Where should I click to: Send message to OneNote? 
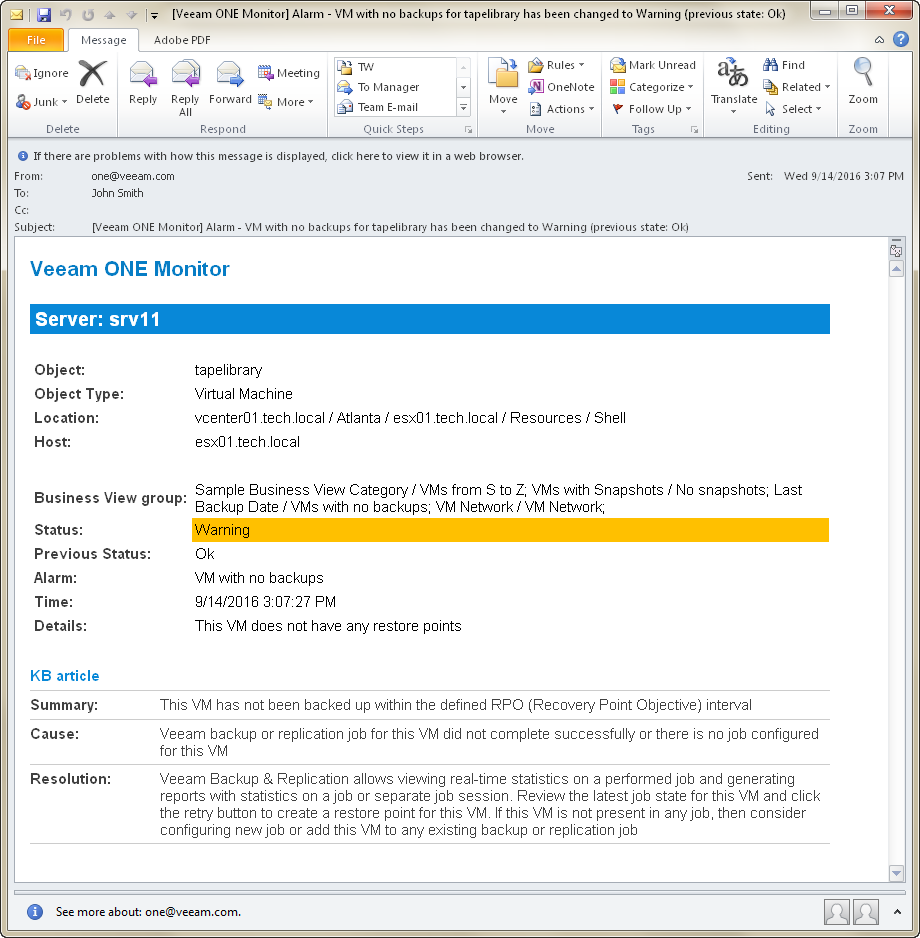pos(561,87)
